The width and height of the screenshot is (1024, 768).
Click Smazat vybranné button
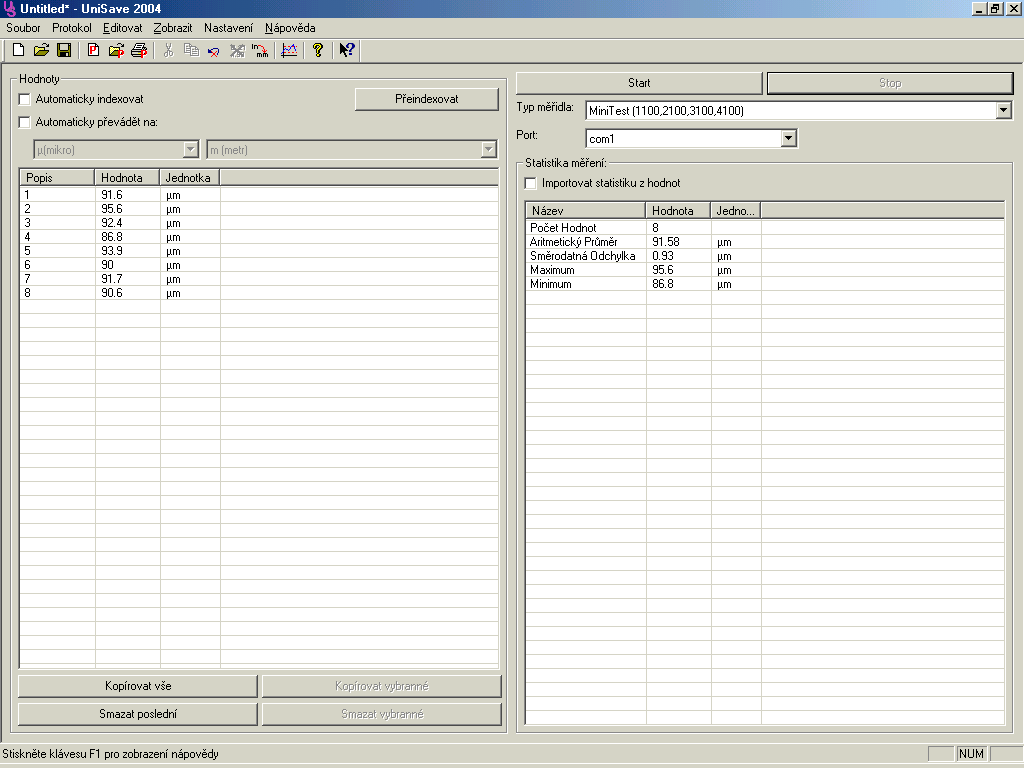point(382,714)
